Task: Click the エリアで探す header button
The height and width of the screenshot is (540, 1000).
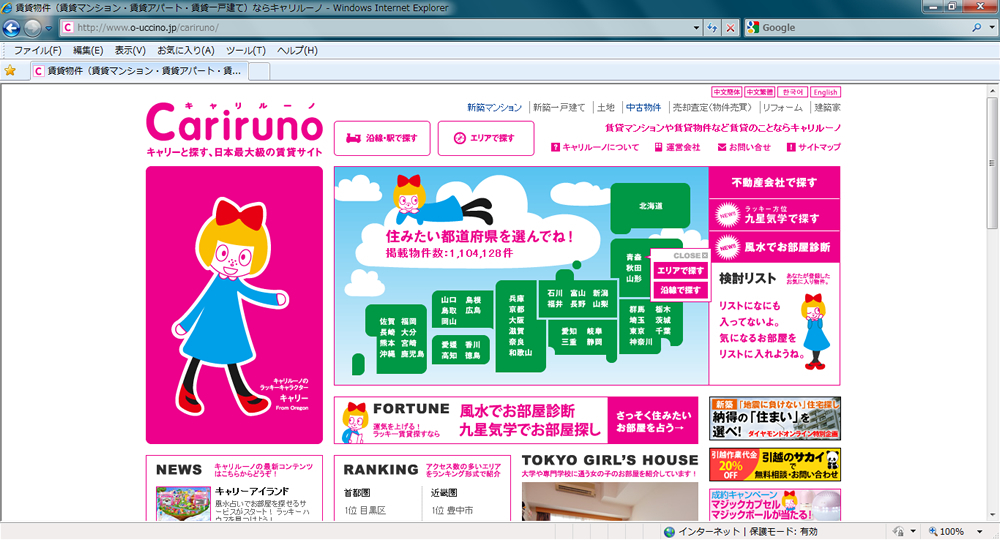Action: coord(486,138)
